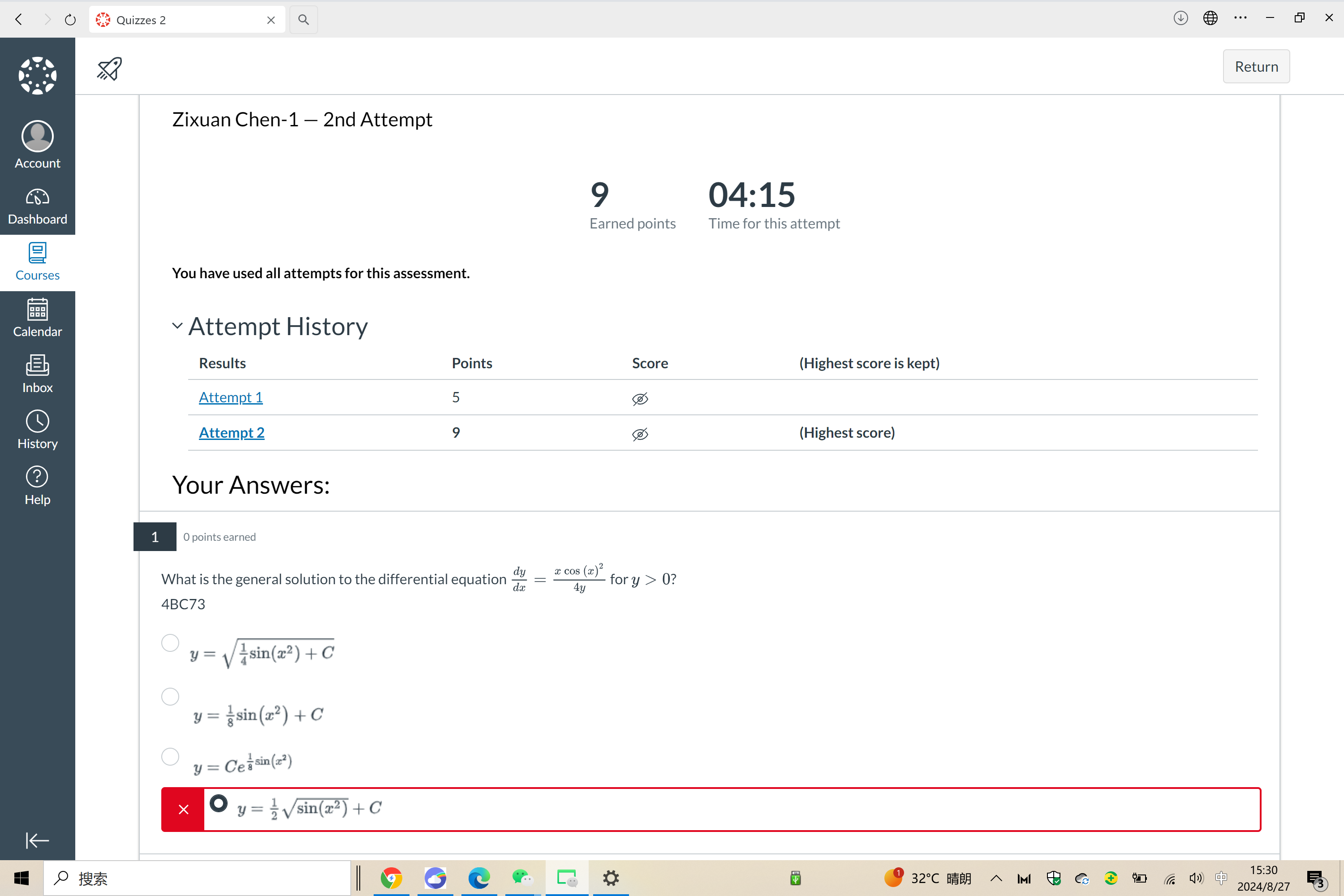Collapse the Attempt History section
This screenshot has width=1344, height=896.
coord(177,326)
